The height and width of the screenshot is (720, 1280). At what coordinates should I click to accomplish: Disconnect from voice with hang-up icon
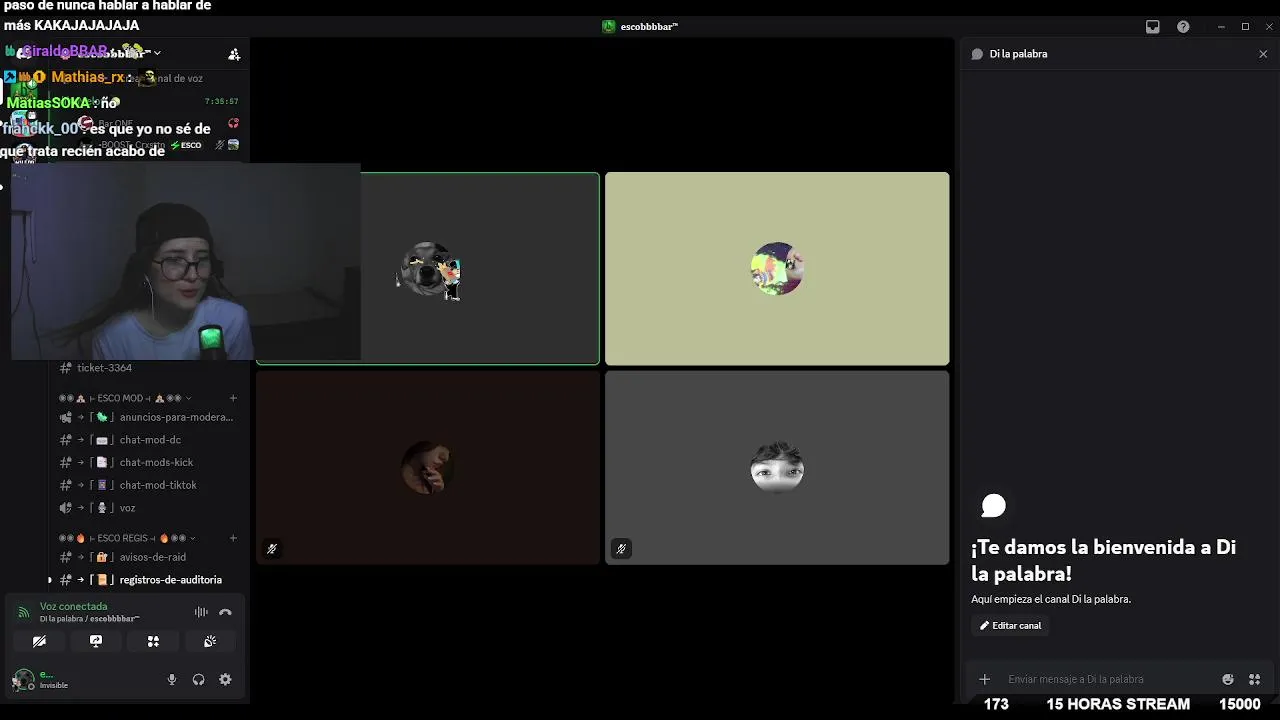point(225,612)
